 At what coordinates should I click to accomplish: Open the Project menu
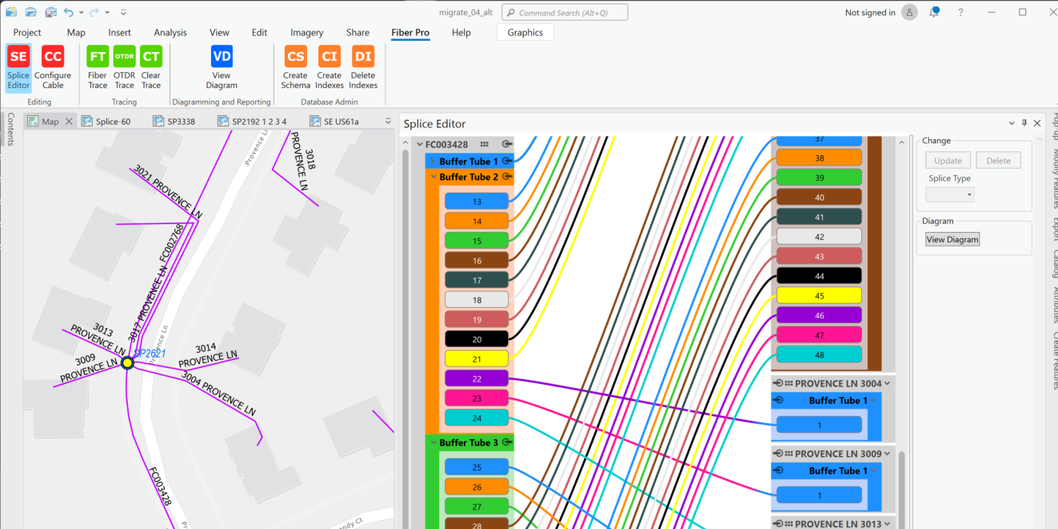click(27, 32)
